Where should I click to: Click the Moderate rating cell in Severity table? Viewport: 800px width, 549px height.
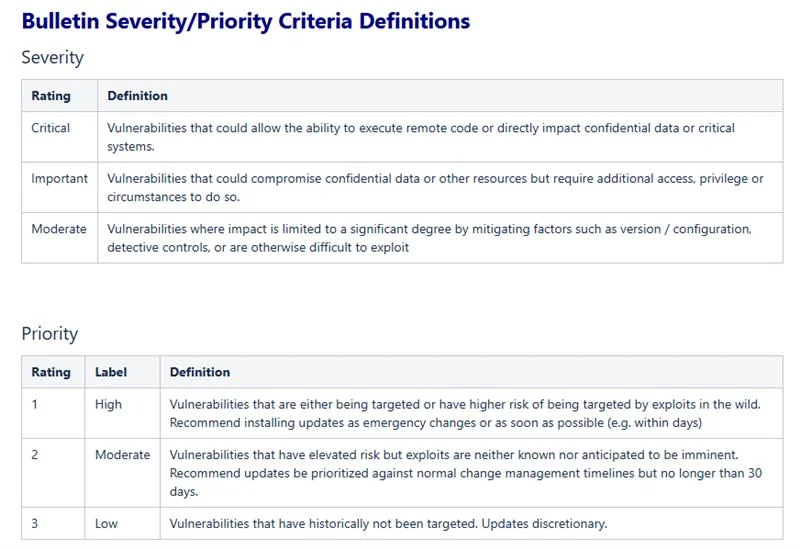[59, 229]
